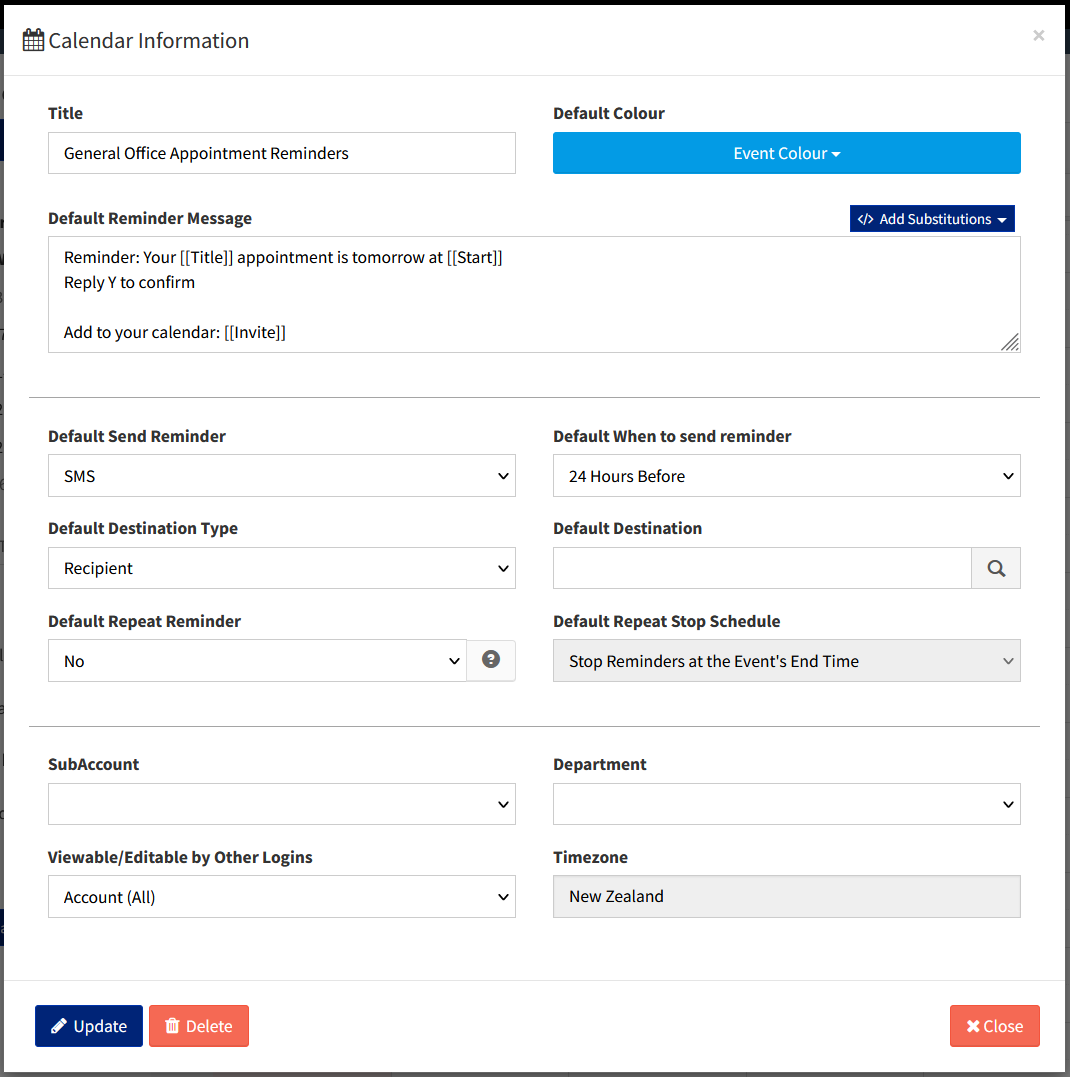Expand the Department selector

click(x=786, y=804)
